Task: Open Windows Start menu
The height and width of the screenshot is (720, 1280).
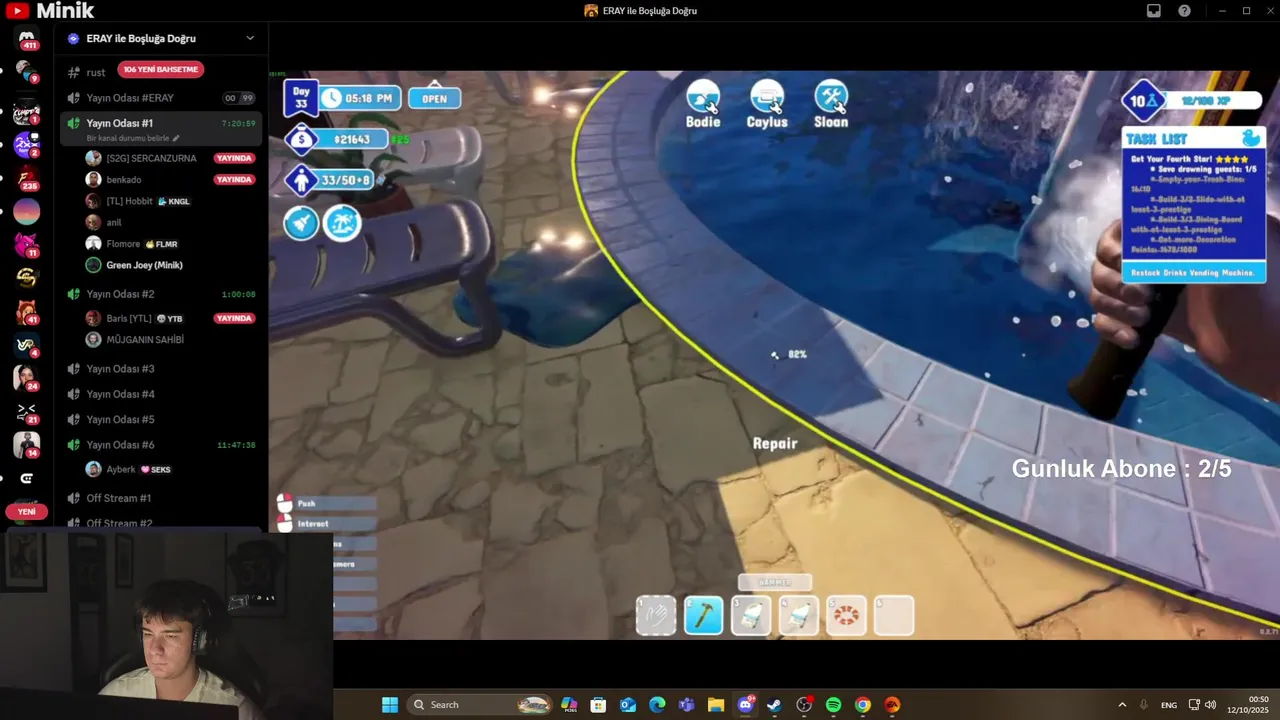Action: tap(390, 705)
